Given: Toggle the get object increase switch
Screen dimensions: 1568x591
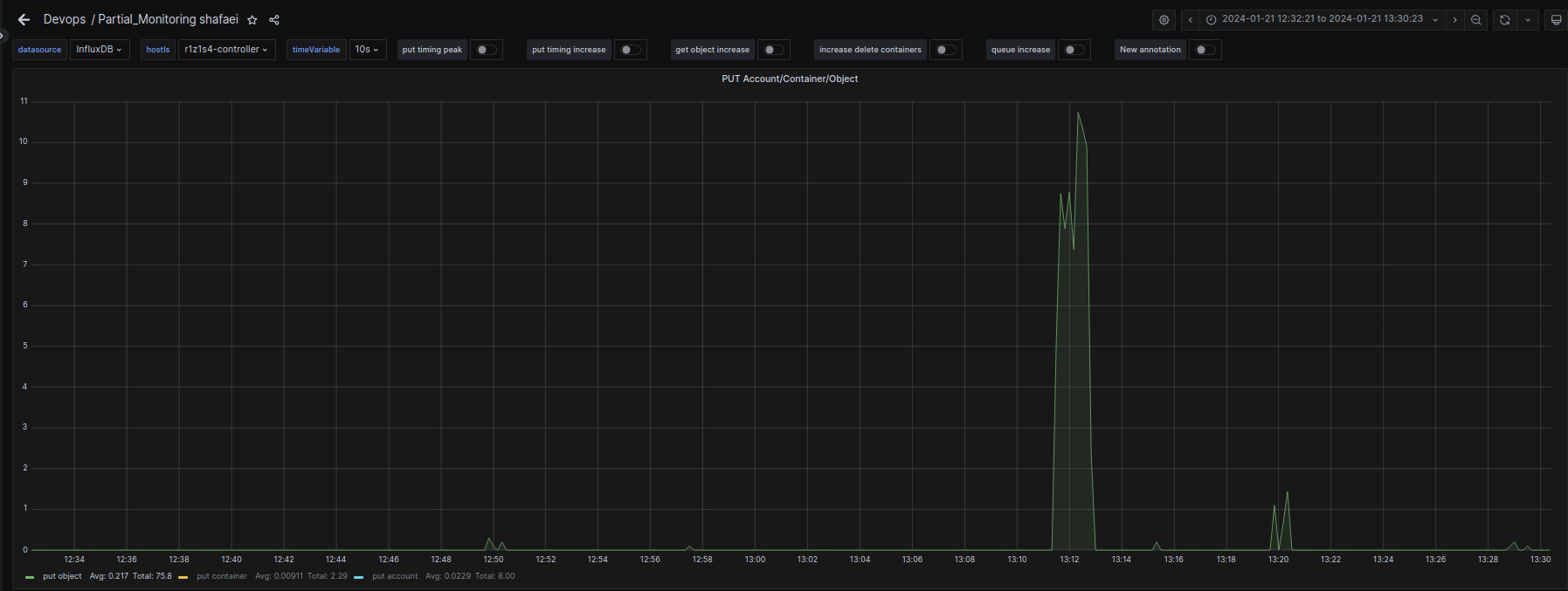Looking at the screenshot, I should click(x=773, y=50).
